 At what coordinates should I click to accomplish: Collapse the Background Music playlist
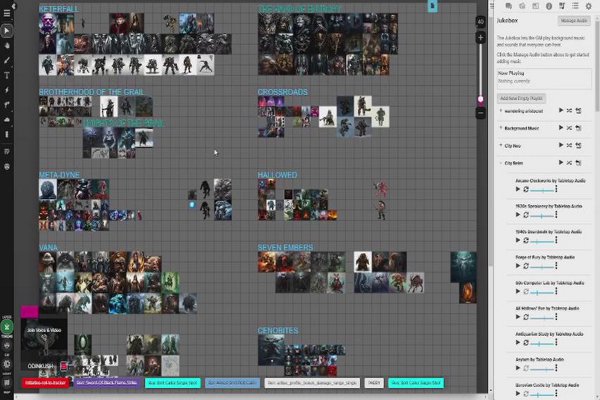click(501, 128)
